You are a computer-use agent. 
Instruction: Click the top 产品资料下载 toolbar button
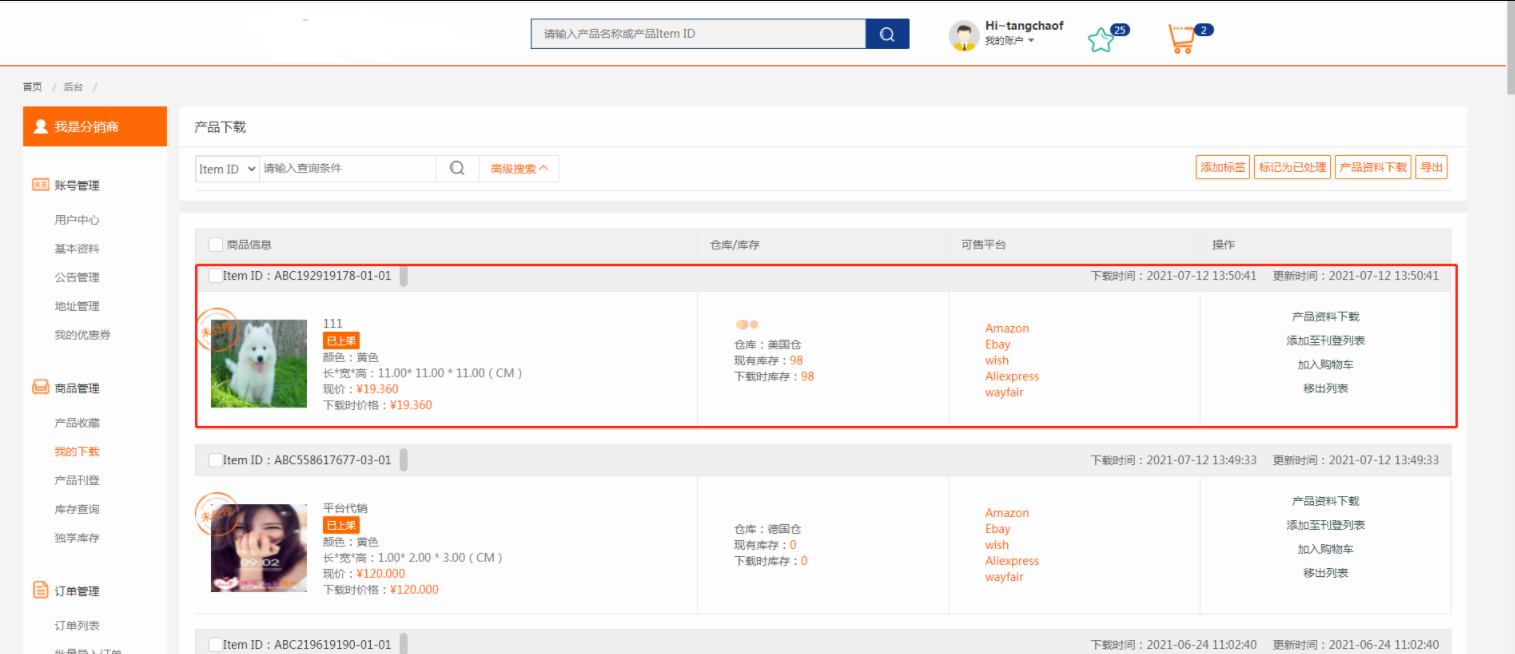point(1373,167)
